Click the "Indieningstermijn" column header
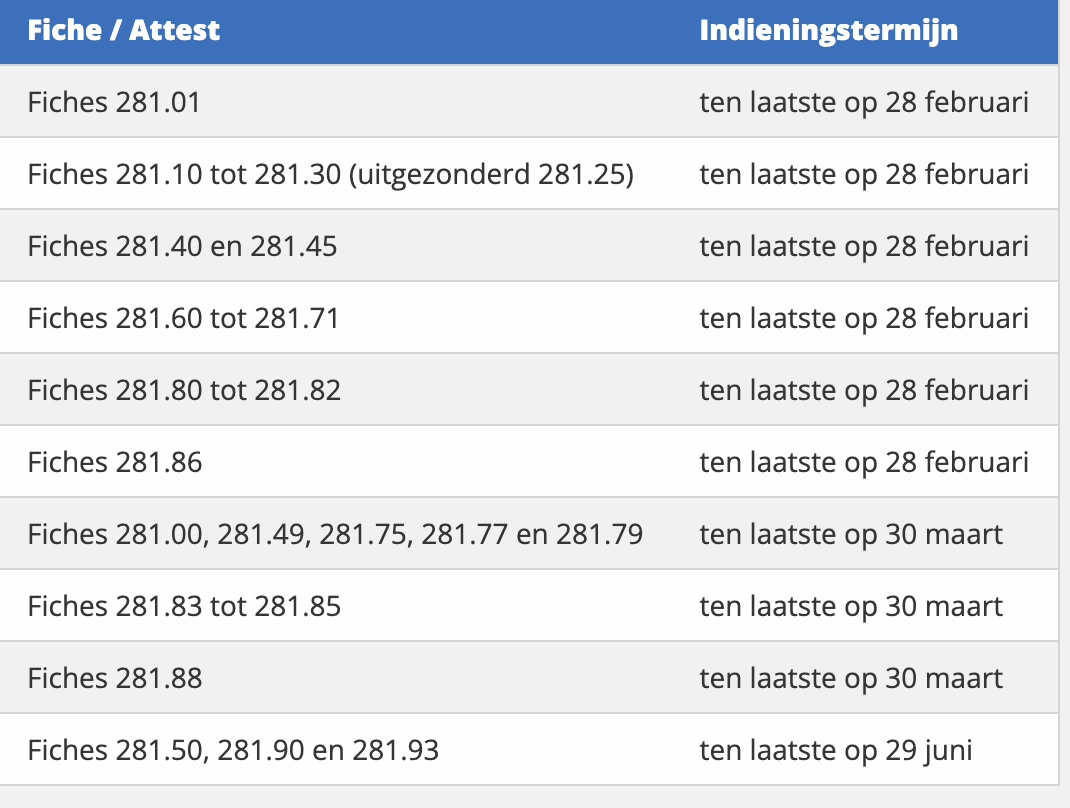Image resolution: width=1070 pixels, height=808 pixels. (x=828, y=30)
